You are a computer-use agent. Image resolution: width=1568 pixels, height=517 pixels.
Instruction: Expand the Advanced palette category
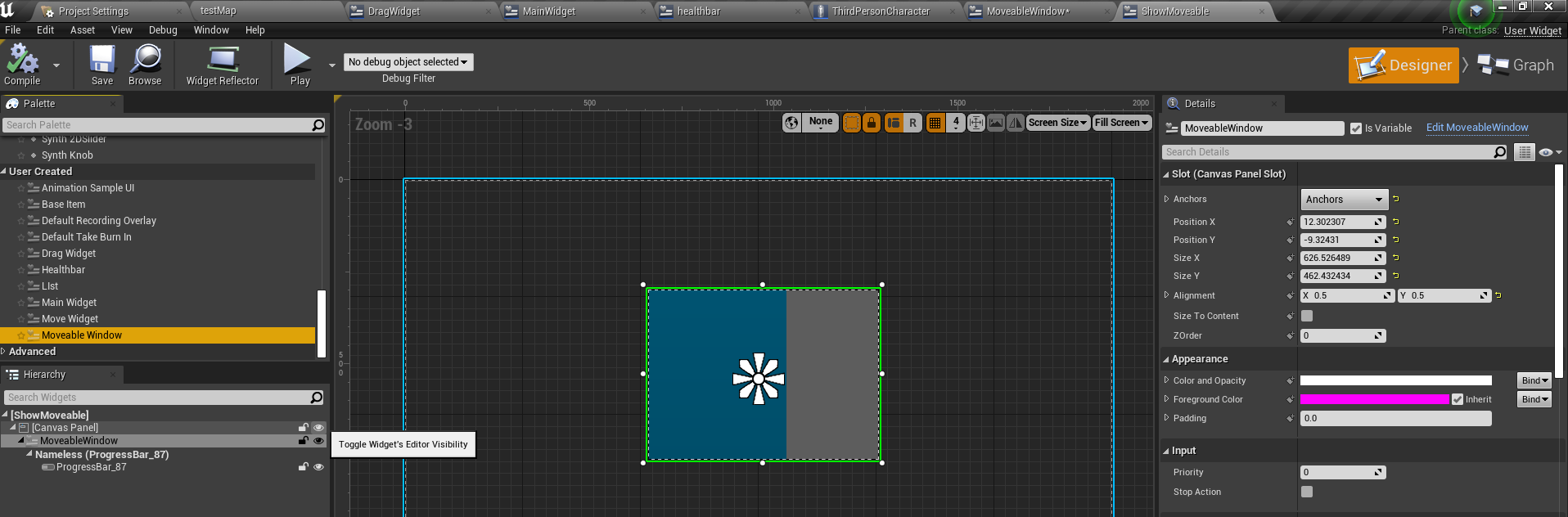[3, 352]
